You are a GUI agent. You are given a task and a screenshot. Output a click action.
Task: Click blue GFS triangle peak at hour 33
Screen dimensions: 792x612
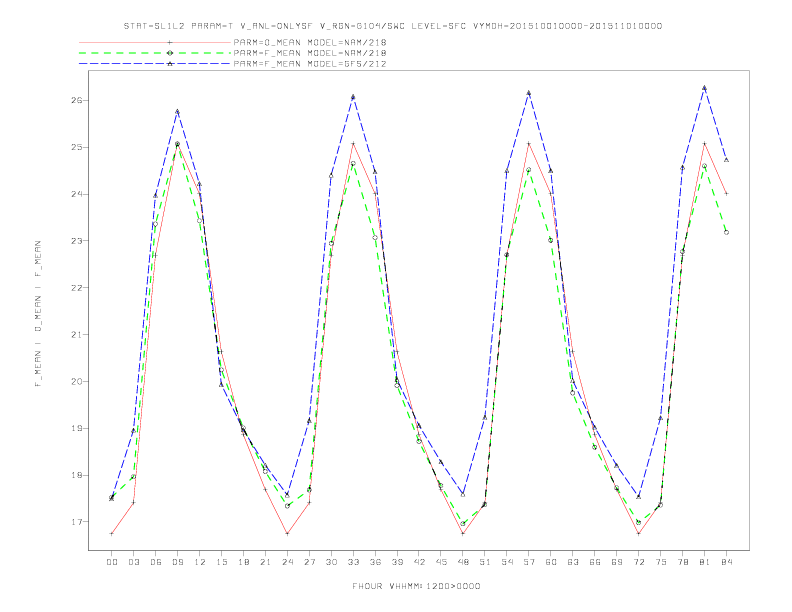click(x=353, y=97)
